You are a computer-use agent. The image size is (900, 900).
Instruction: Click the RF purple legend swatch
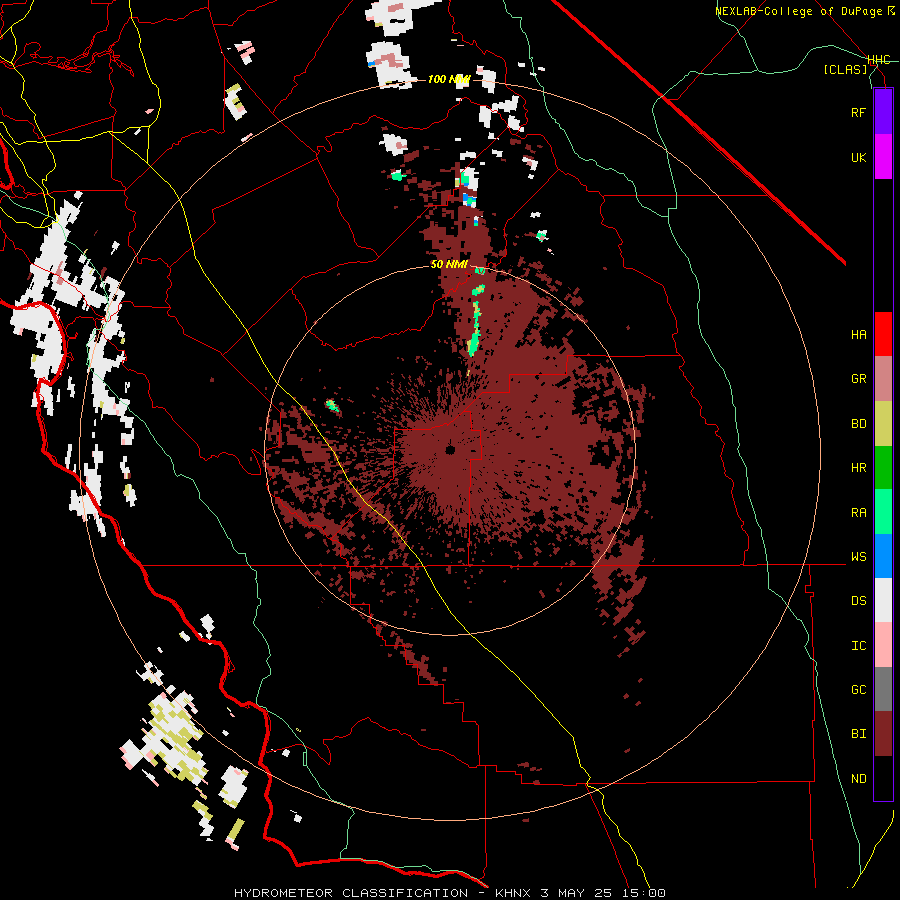(x=883, y=112)
